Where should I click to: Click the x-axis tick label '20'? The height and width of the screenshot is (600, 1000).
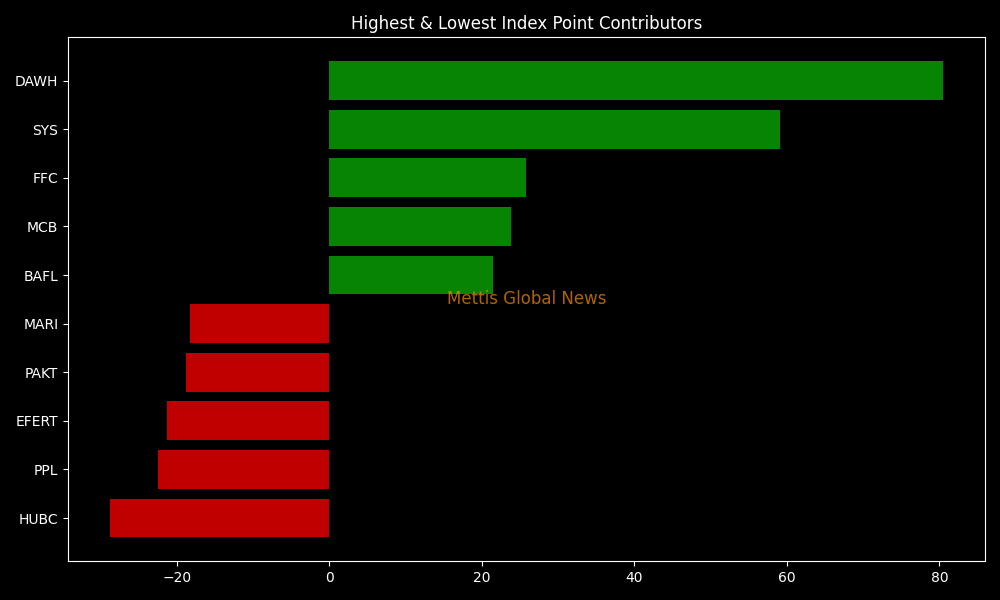[x=482, y=578]
